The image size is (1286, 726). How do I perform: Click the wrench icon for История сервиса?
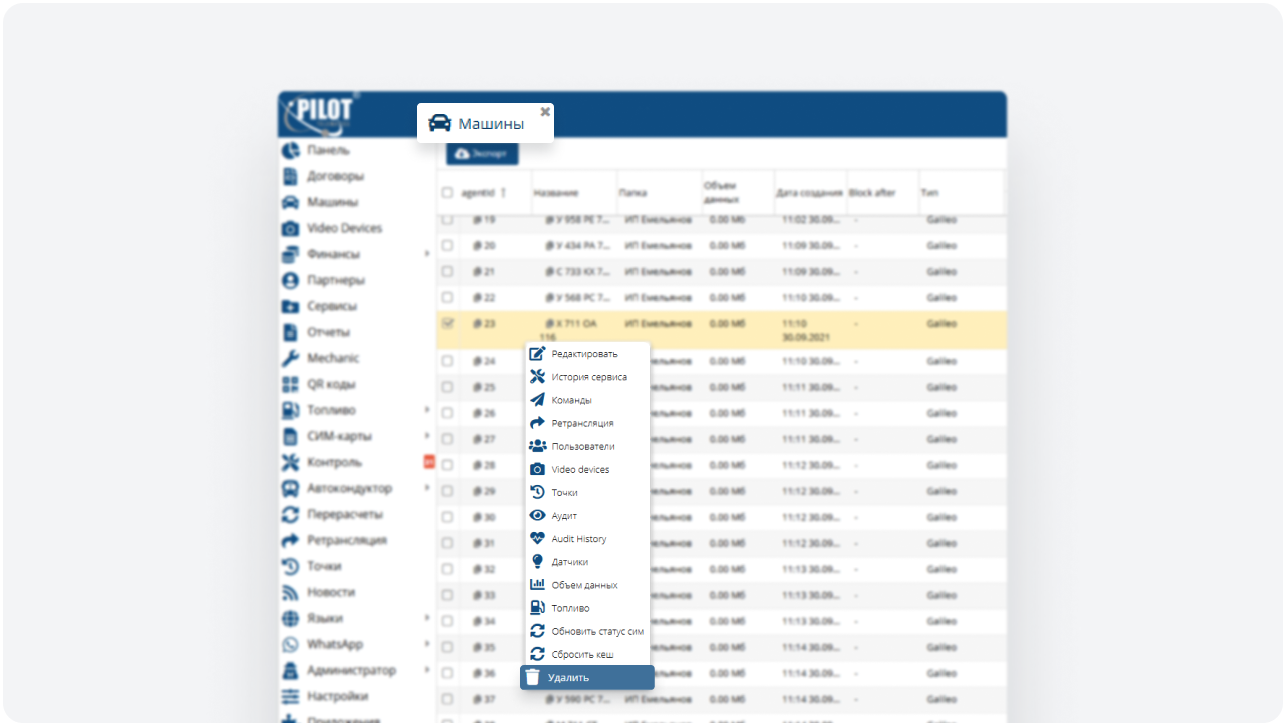pos(537,377)
